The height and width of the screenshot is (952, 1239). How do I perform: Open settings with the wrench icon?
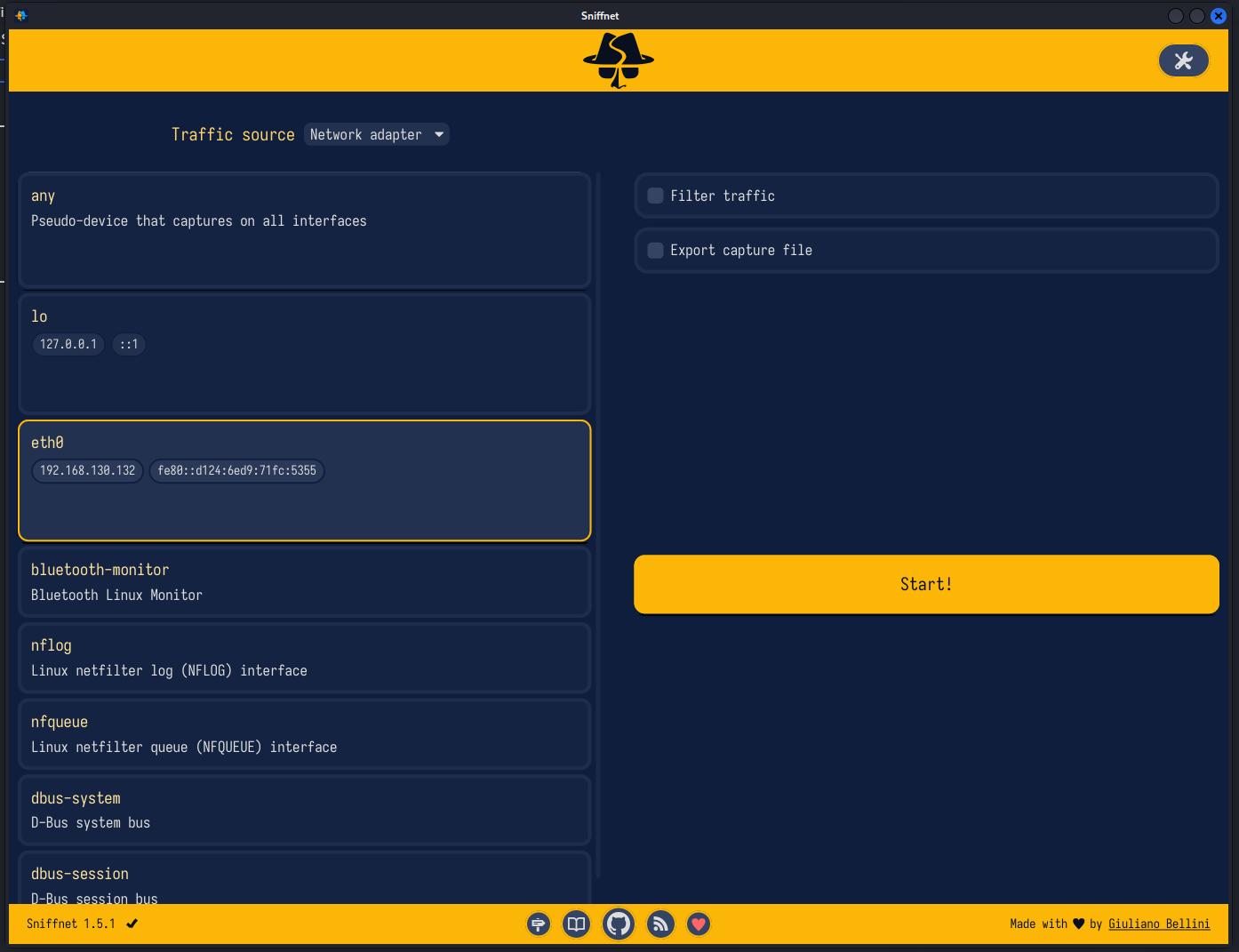(1183, 60)
